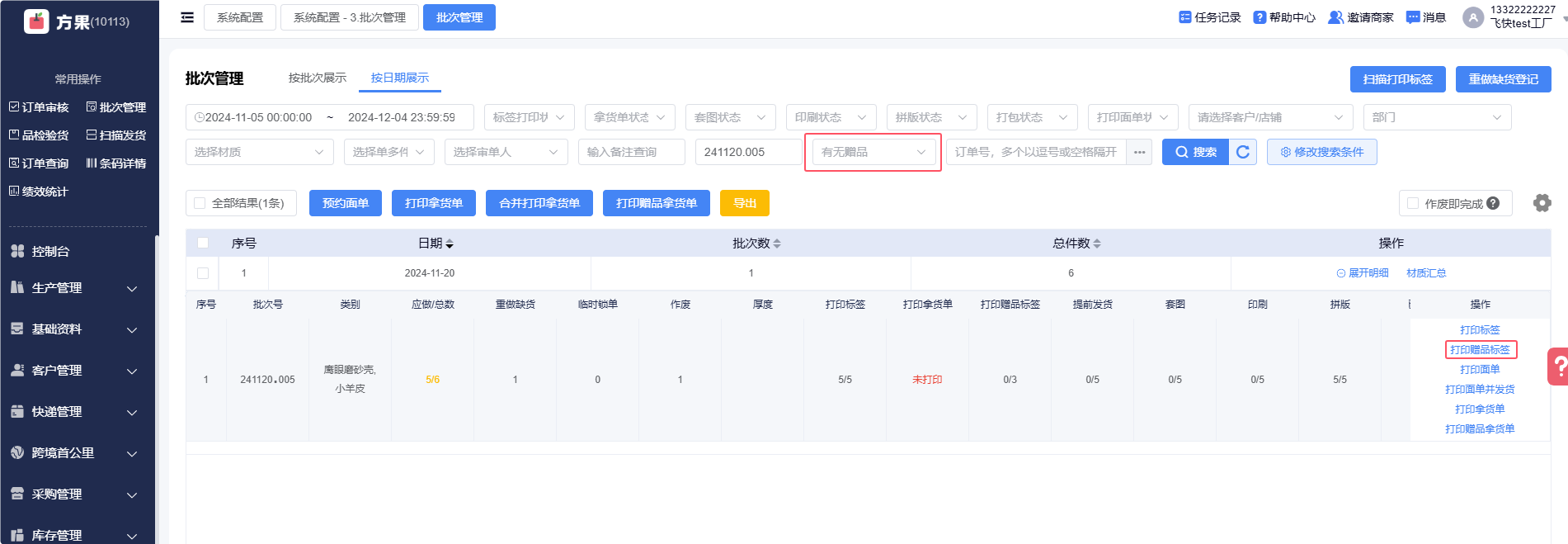
Task: Click the help question mark beside 作废即完成
Action: coord(1493,203)
